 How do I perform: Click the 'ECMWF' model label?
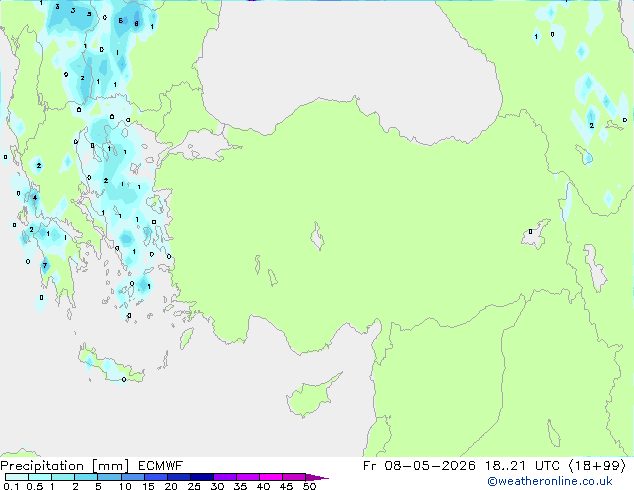point(161,466)
